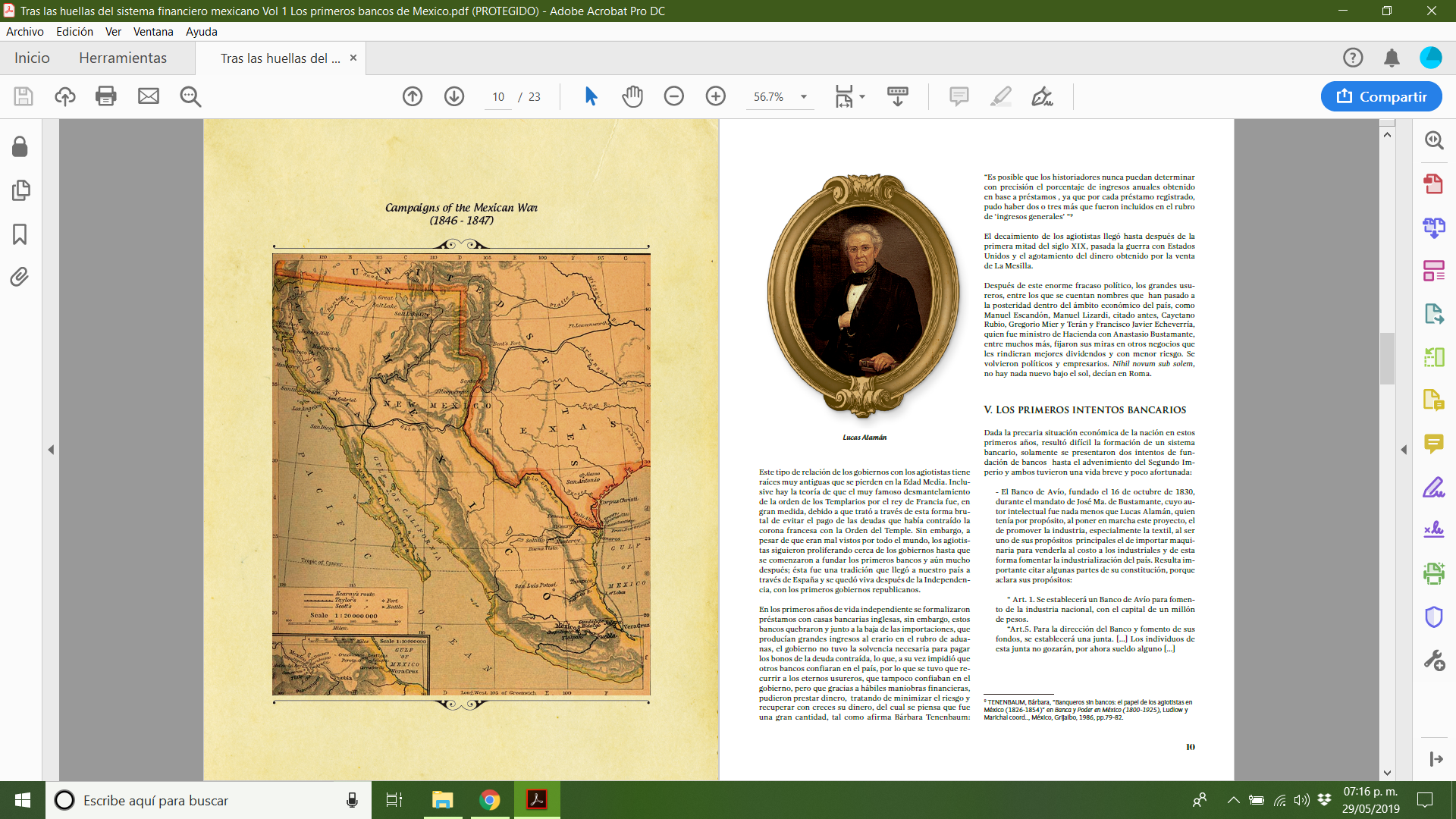Open the Attachments paperclip panel
The width and height of the screenshot is (1456, 819).
point(20,277)
